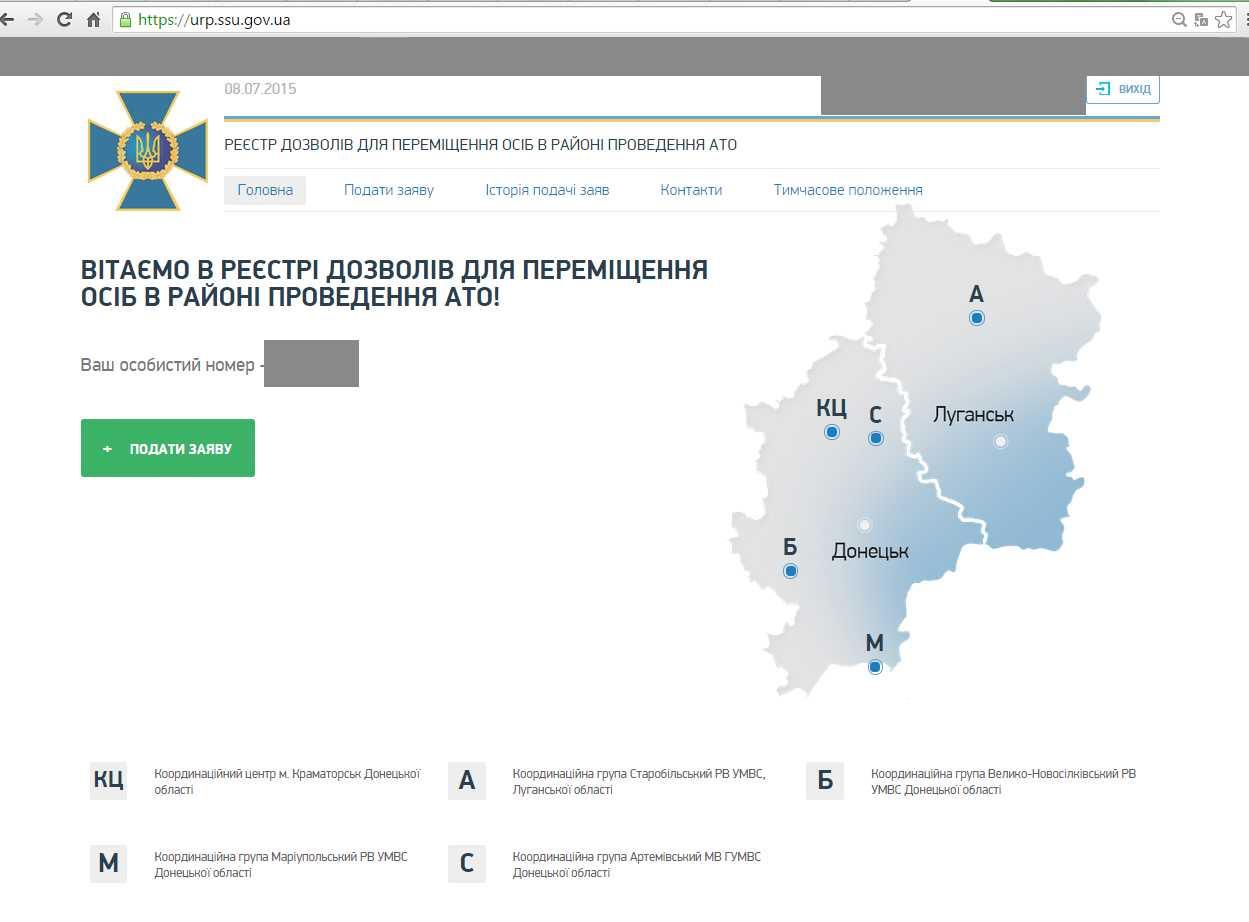Open the Контакти menu item
Viewport: 1249px width, 922px height.
click(691, 190)
